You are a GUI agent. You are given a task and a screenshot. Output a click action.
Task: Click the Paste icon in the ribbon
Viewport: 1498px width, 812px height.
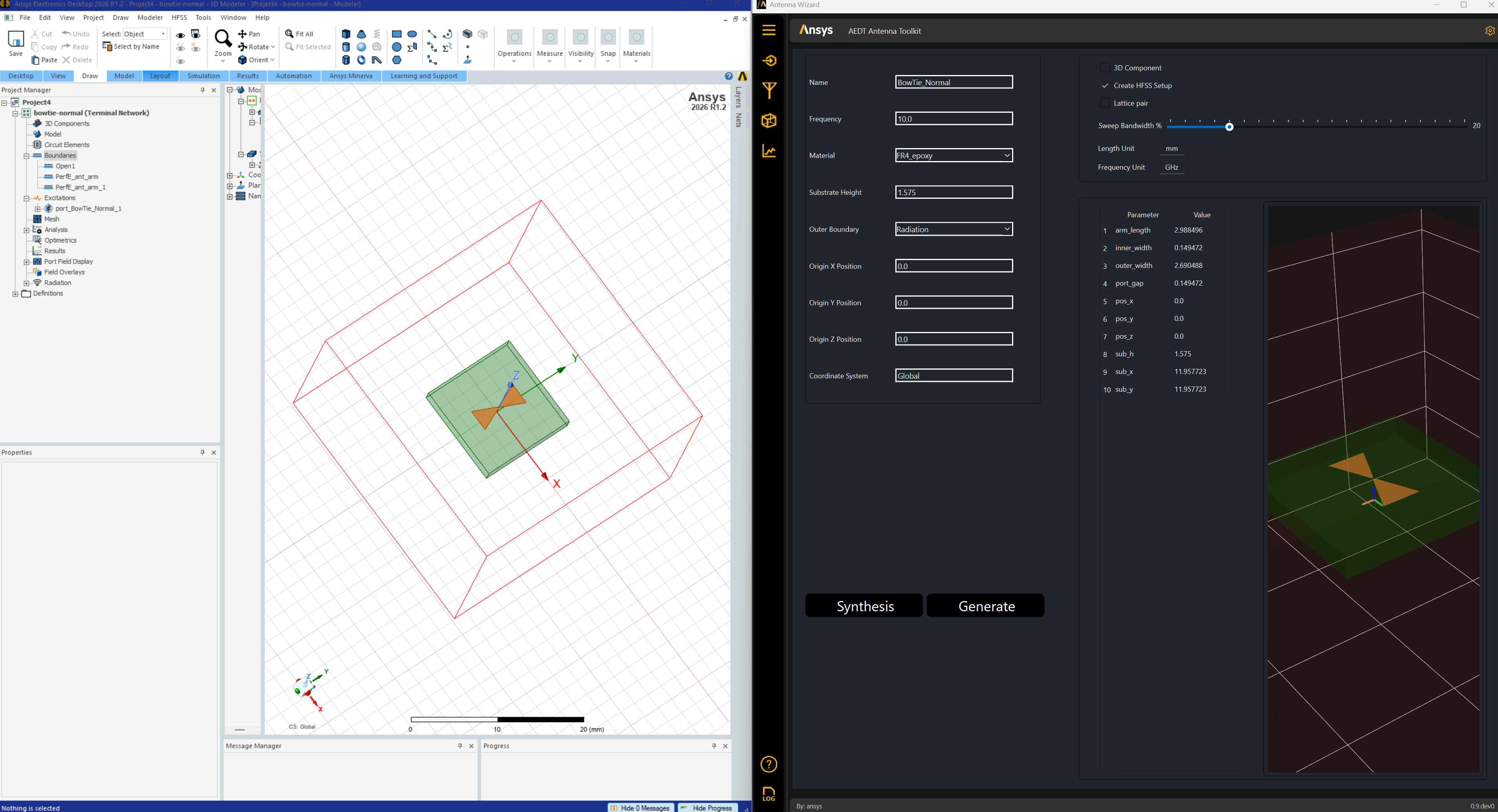click(35, 60)
